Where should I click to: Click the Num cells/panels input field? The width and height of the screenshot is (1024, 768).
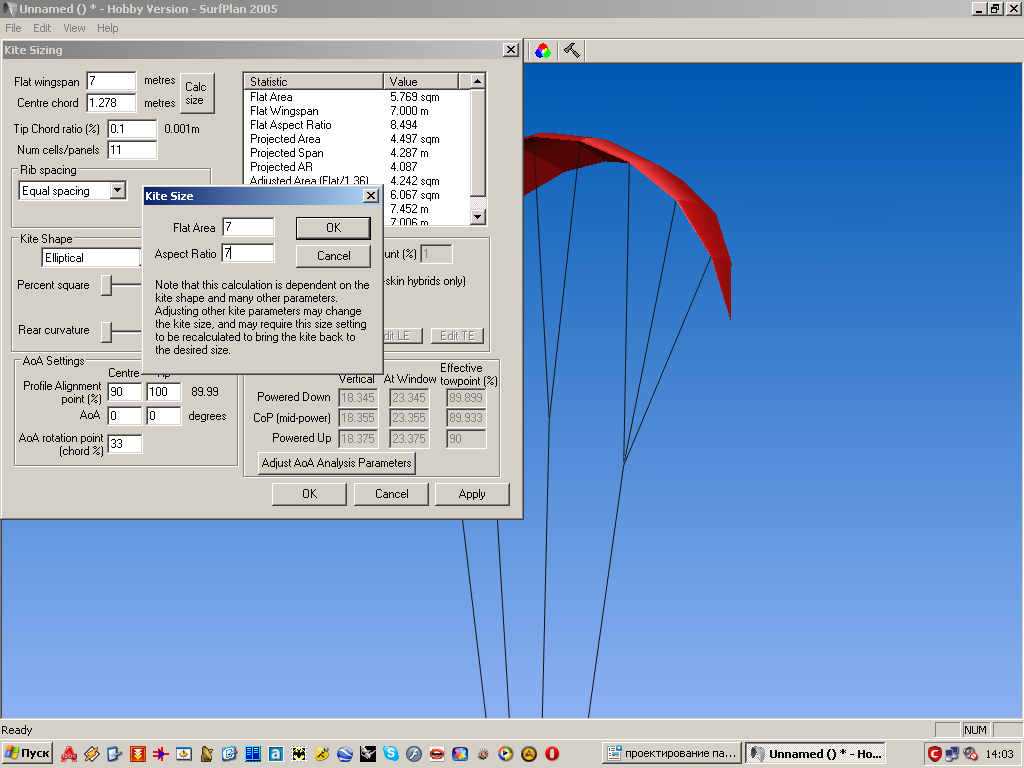132,150
